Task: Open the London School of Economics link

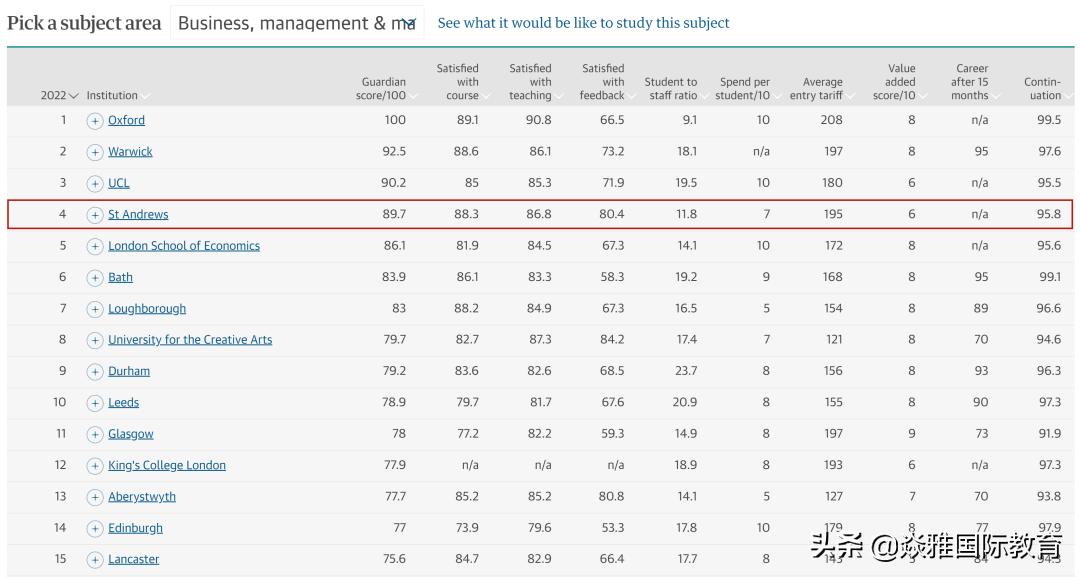Action: 184,246
